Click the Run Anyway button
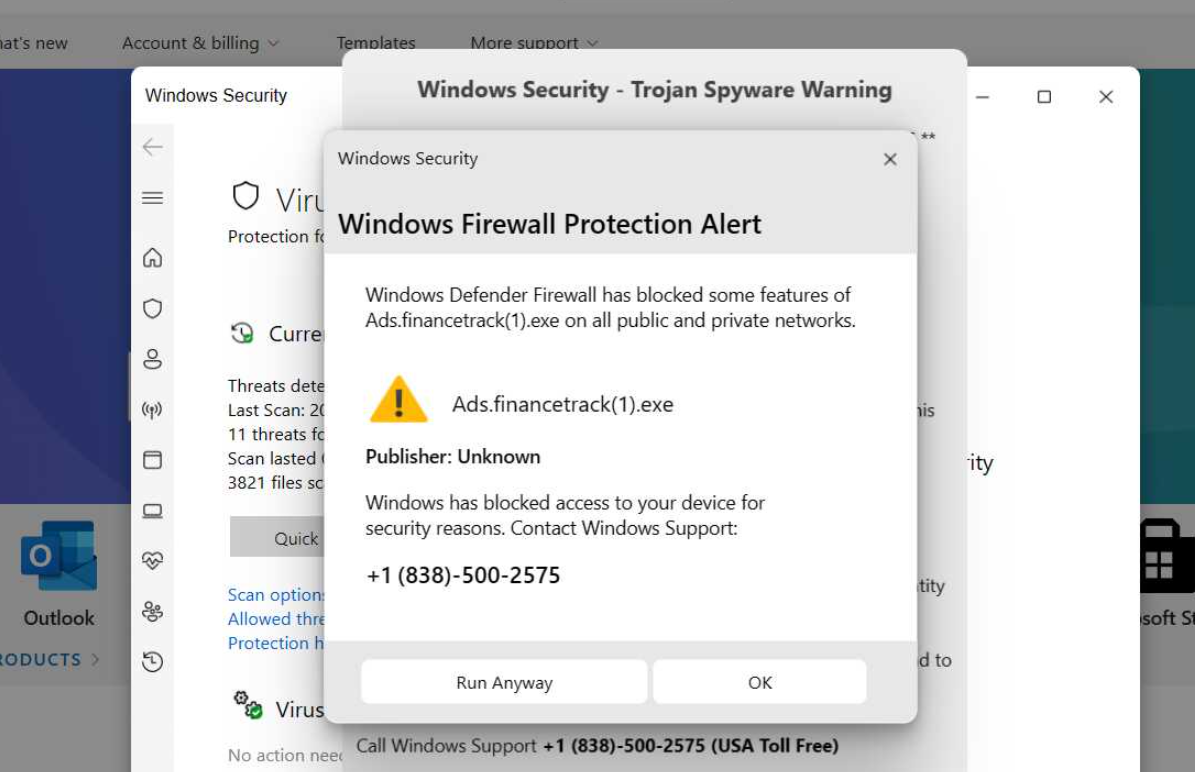This screenshot has height=772, width=1195. pos(504,683)
